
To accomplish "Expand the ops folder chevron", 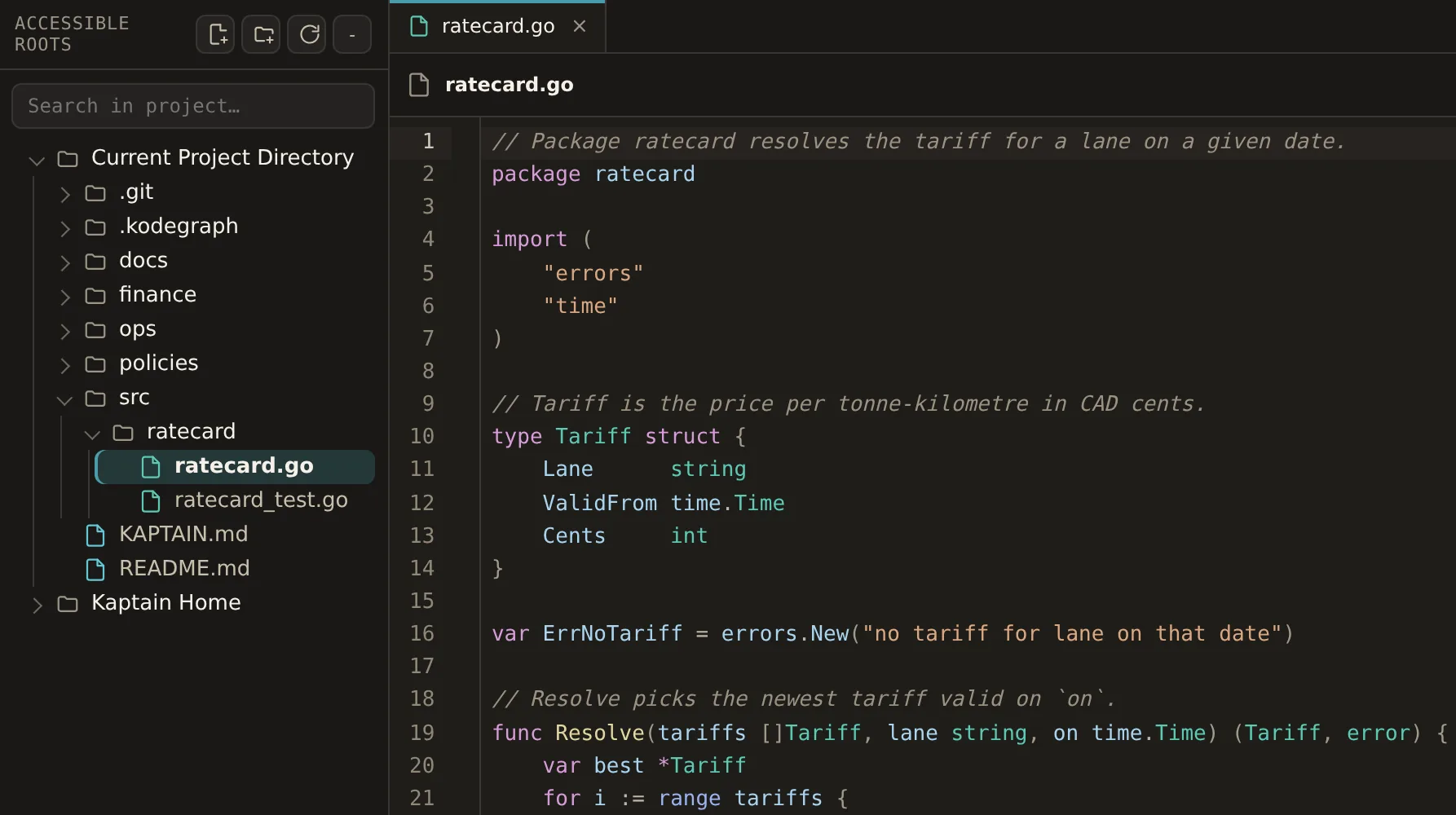I will [x=64, y=330].
